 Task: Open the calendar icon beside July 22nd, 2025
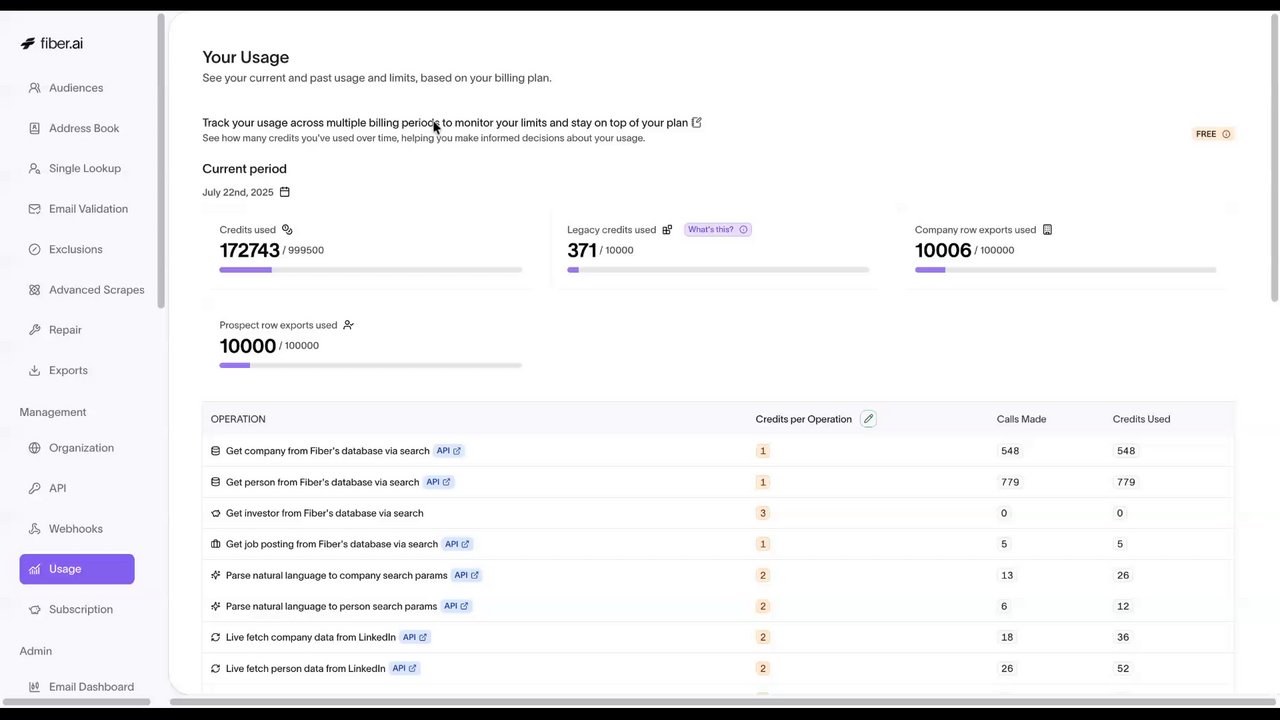click(x=285, y=192)
